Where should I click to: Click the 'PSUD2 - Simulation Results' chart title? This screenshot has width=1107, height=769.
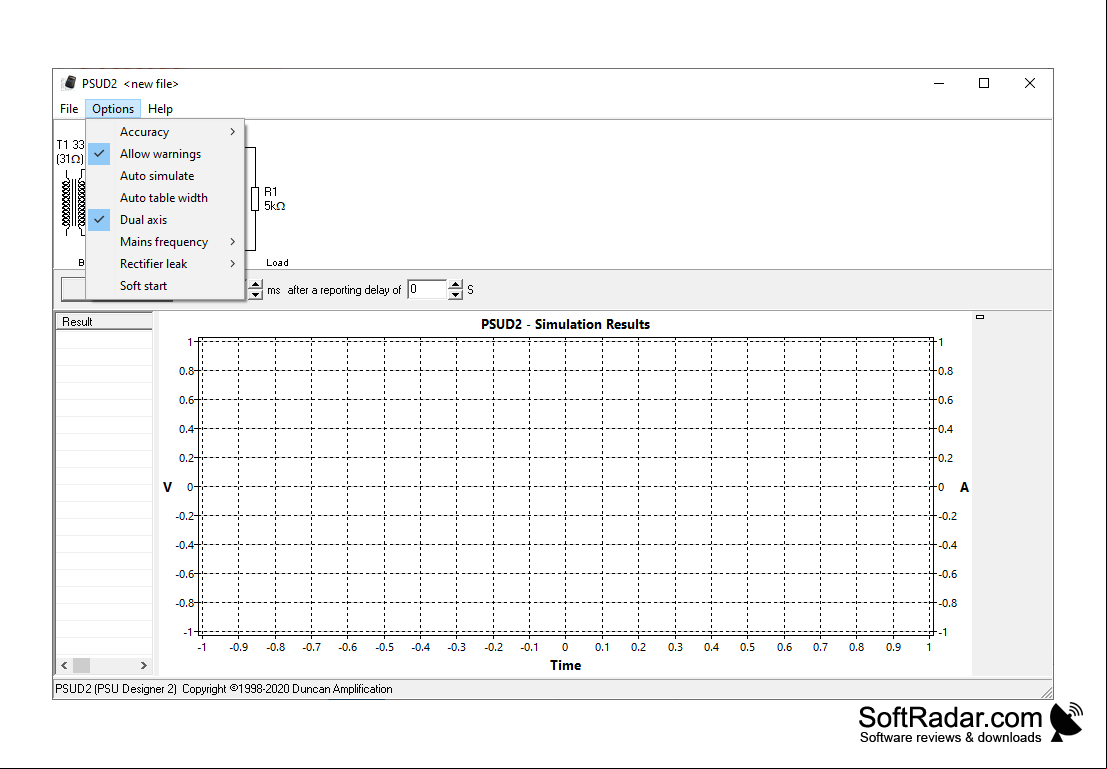coord(566,325)
